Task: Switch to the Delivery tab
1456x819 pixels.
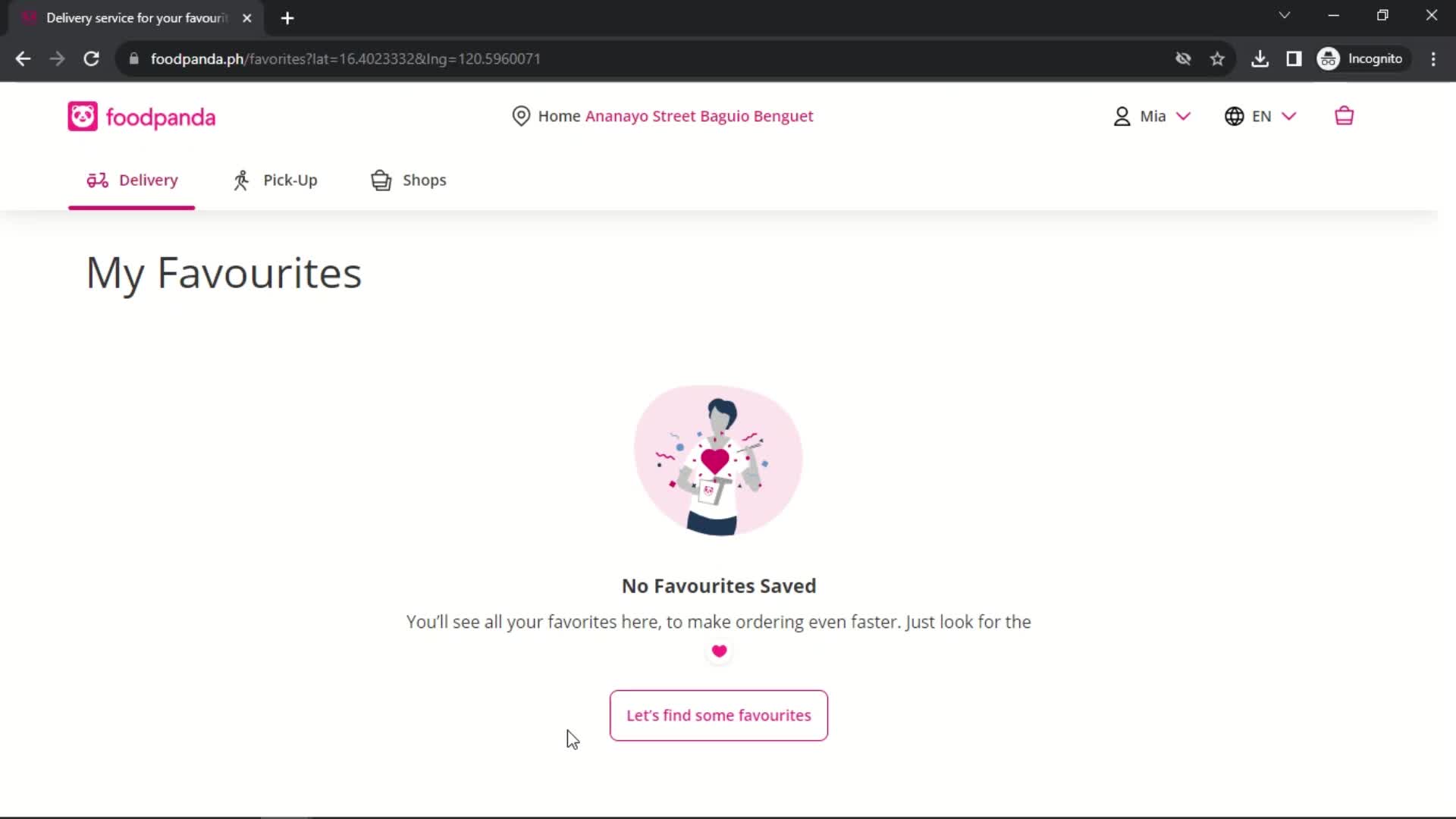Action: 132,180
